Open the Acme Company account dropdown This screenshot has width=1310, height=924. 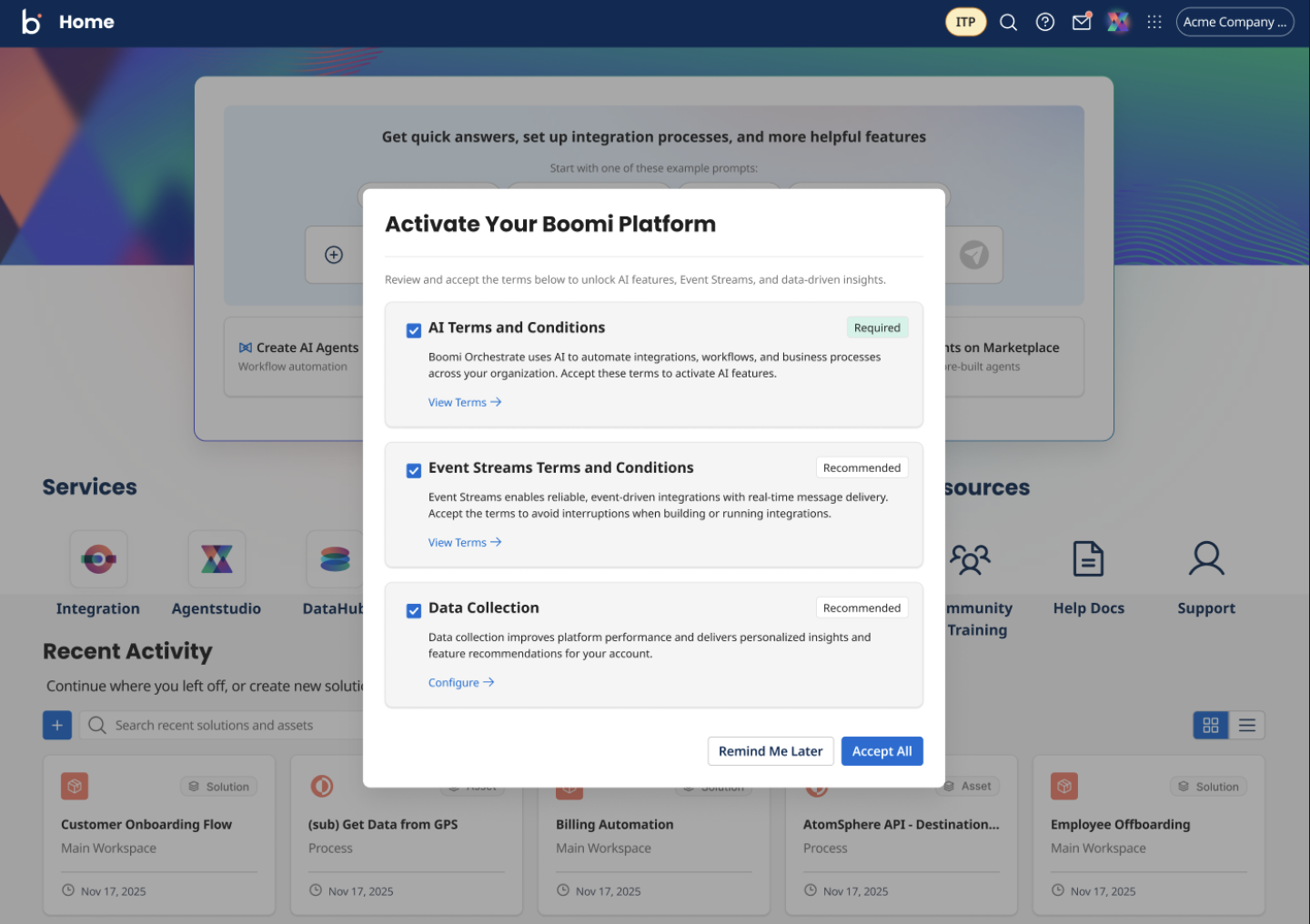pyautogui.click(x=1234, y=22)
